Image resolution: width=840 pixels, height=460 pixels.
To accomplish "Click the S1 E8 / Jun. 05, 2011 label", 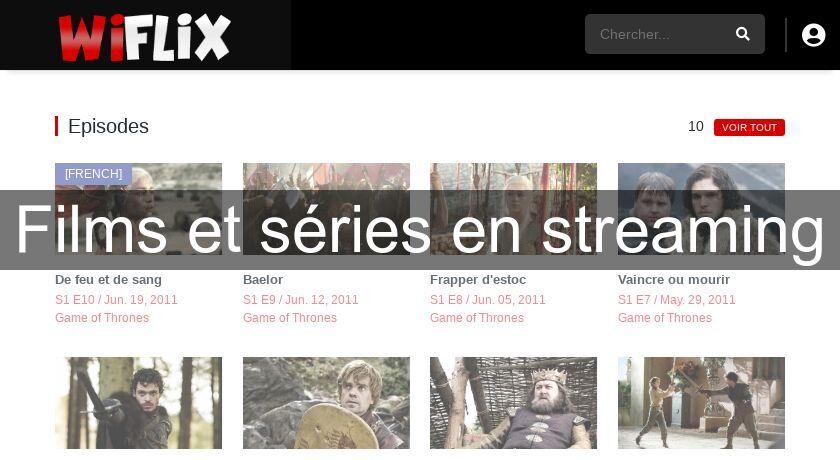I will pos(488,299).
